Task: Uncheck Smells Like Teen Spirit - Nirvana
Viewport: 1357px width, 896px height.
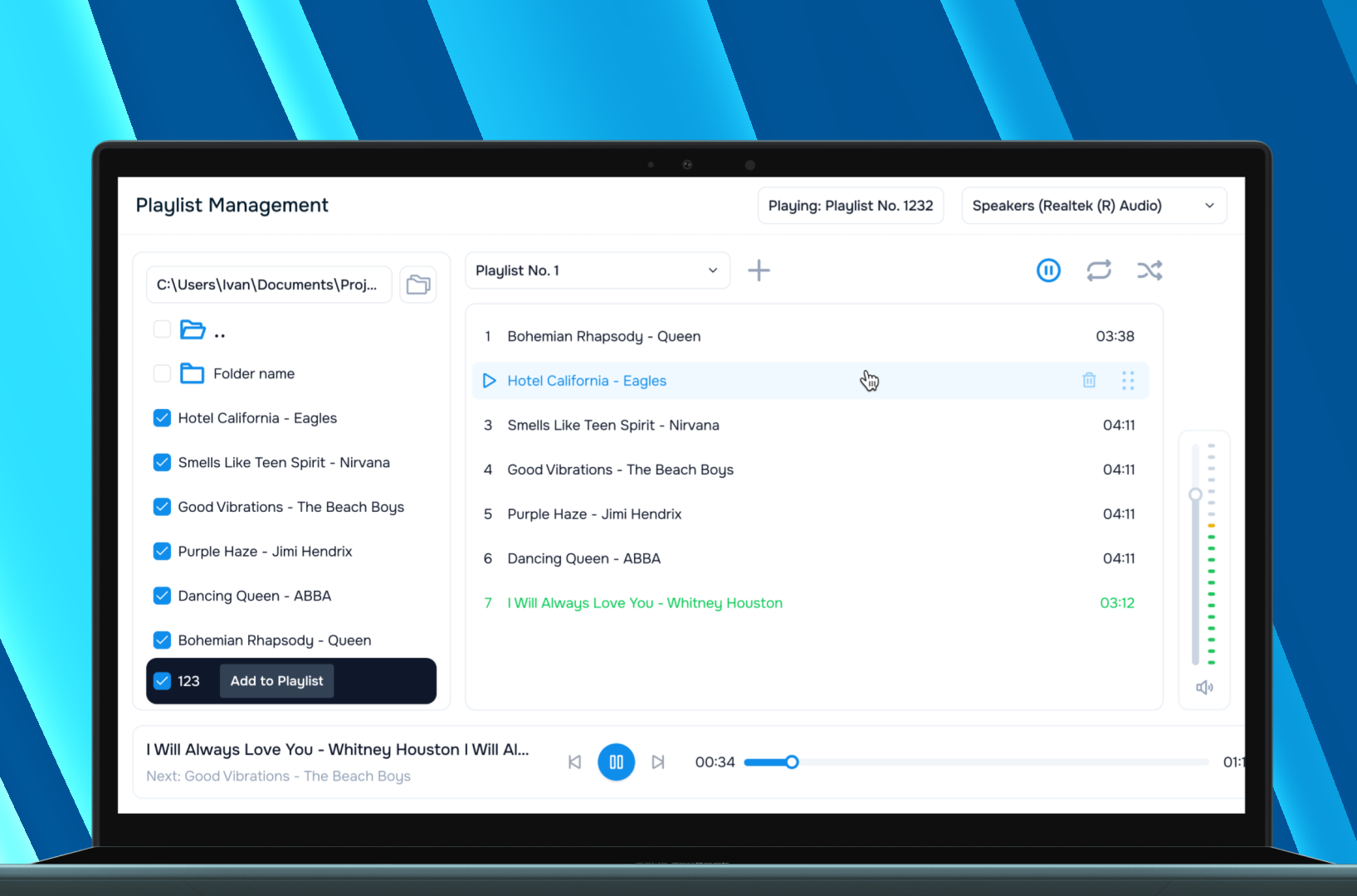Action: click(x=162, y=462)
